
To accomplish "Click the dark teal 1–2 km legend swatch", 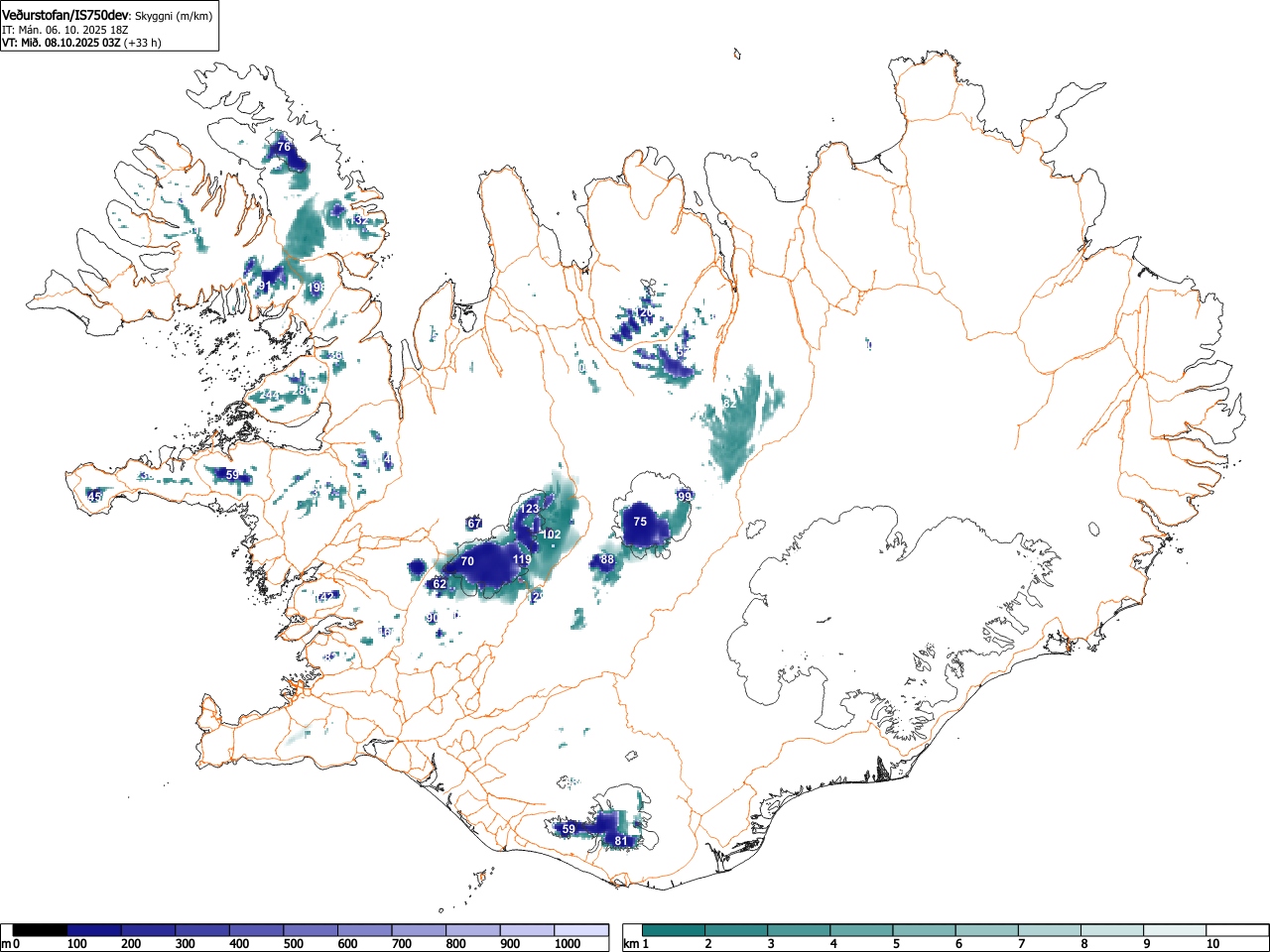I will point(674,930).
